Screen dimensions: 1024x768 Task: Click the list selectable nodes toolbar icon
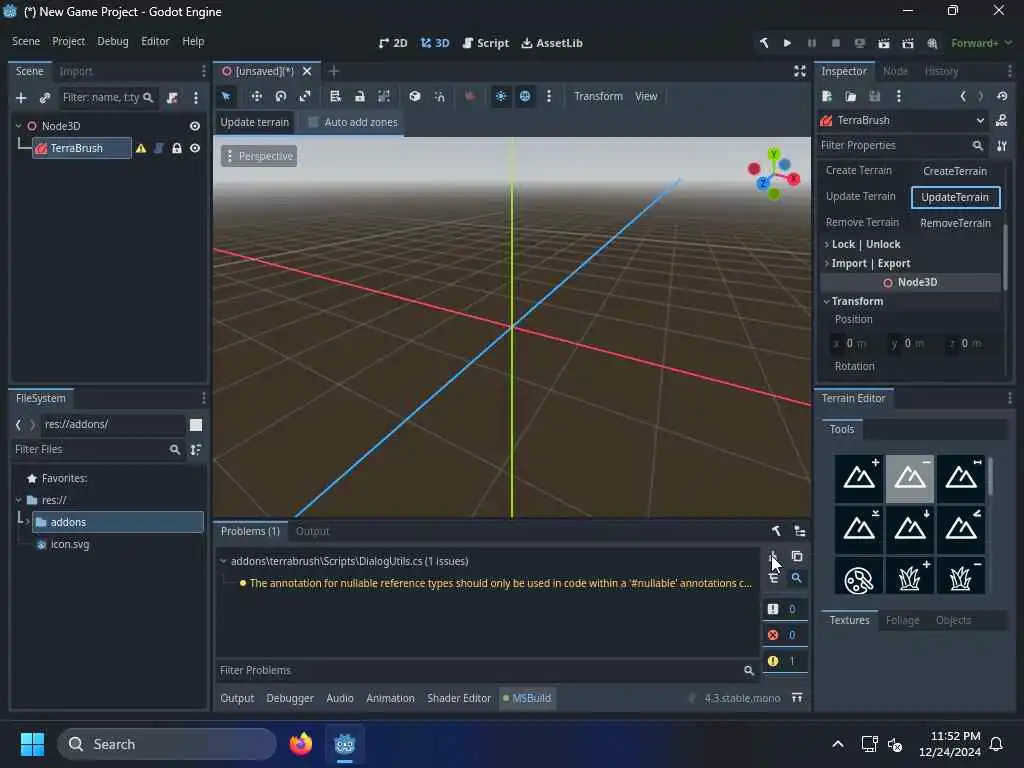point(335,96)
